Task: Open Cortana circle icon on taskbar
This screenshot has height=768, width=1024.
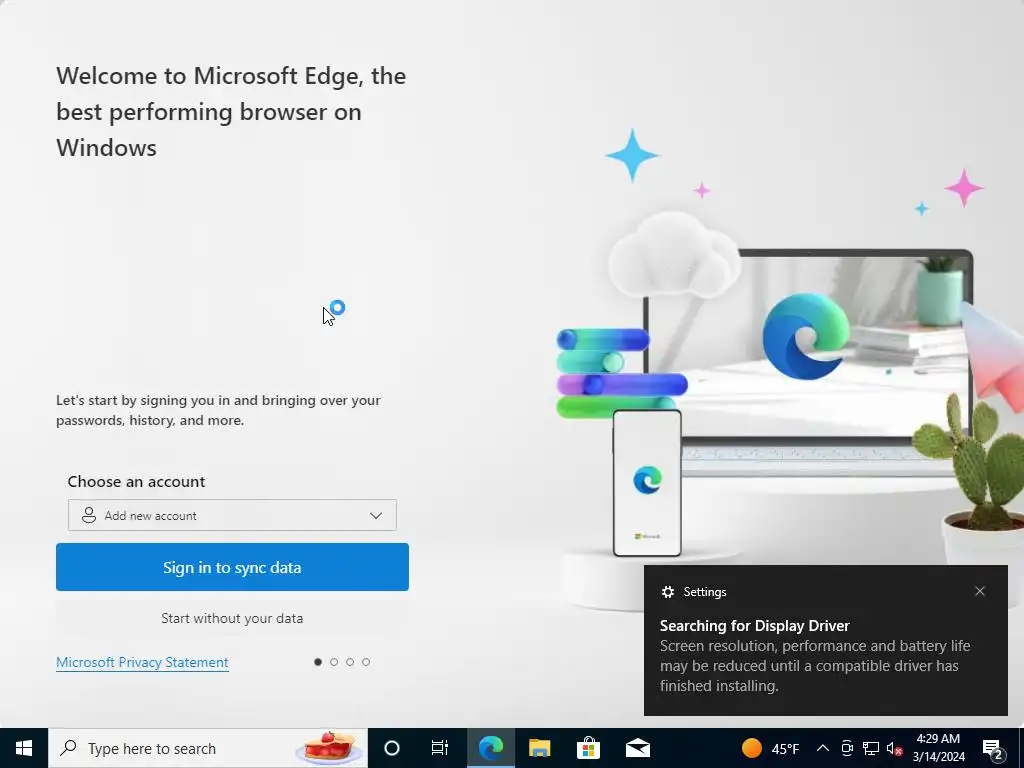Action: tap(392, 748)
